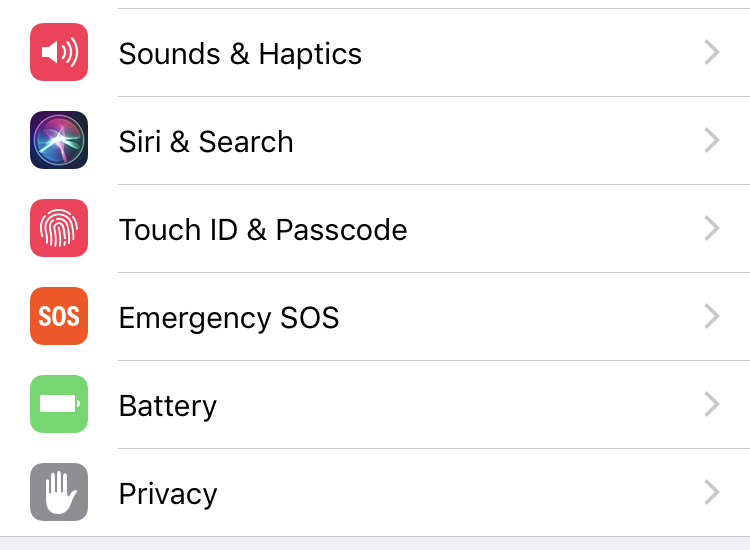
Task: Tap the gray hand Privacy icon
Action: coord(59,492)
